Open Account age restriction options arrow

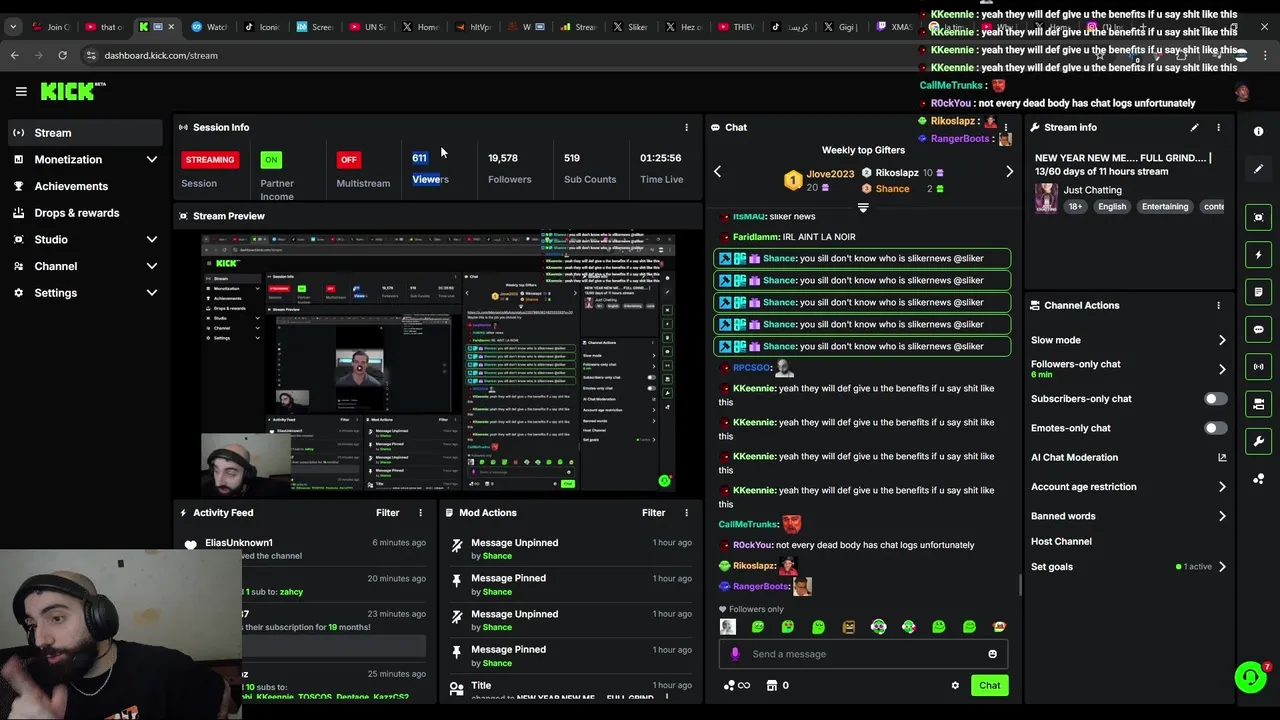[x=1222, y=487]
